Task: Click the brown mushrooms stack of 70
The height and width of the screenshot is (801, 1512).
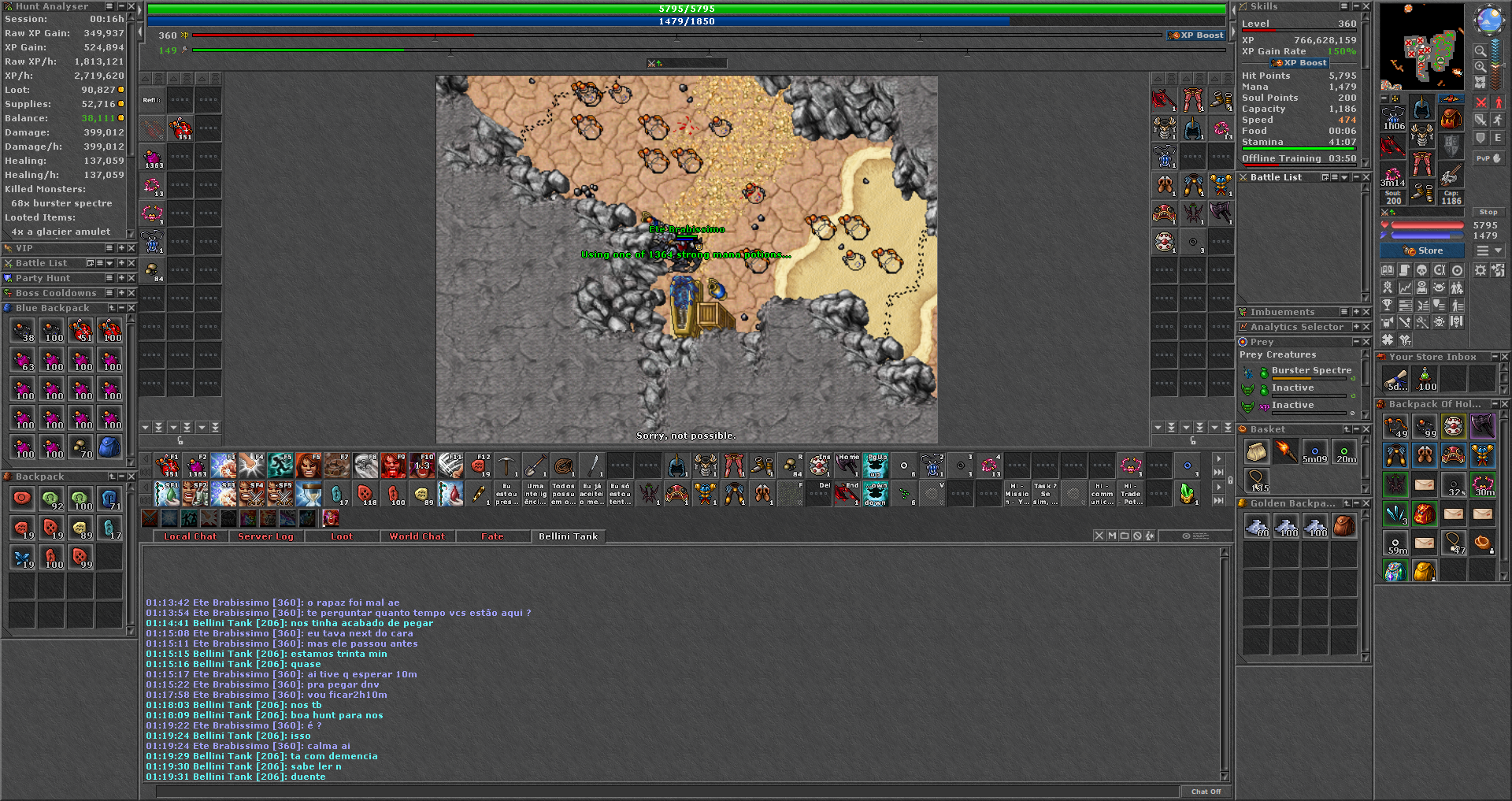Action: coord(80,447)
